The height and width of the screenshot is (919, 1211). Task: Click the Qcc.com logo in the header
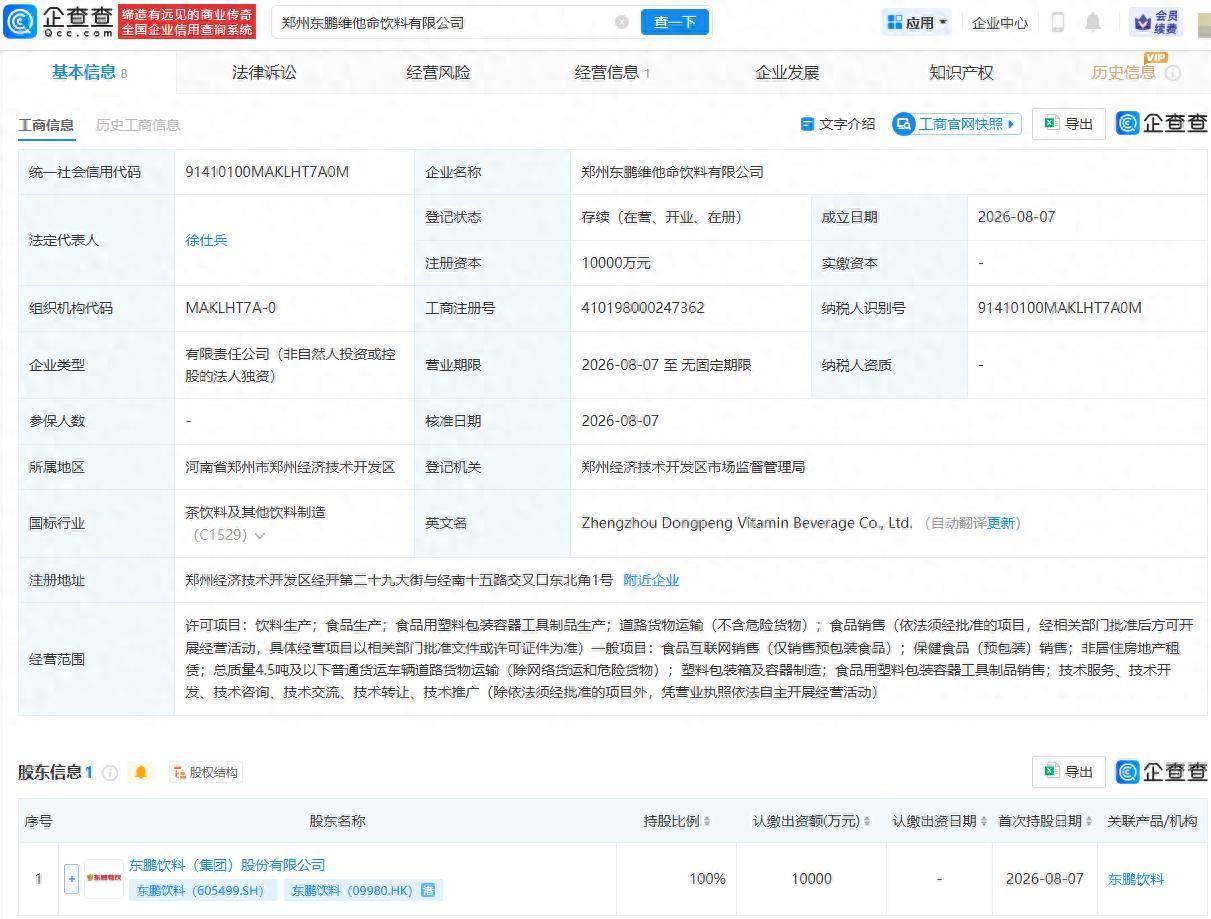click(x=58, y=22)
